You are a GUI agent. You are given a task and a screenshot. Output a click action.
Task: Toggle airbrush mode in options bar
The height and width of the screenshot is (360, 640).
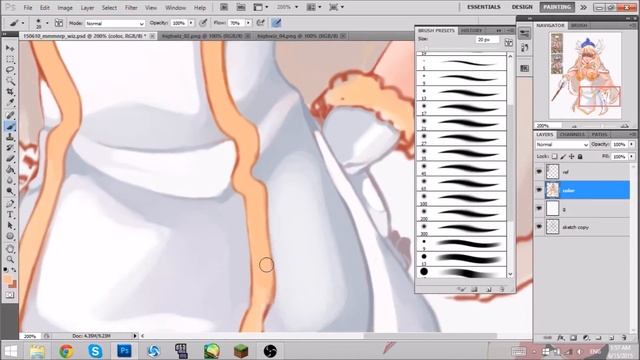tap(260, 23)
